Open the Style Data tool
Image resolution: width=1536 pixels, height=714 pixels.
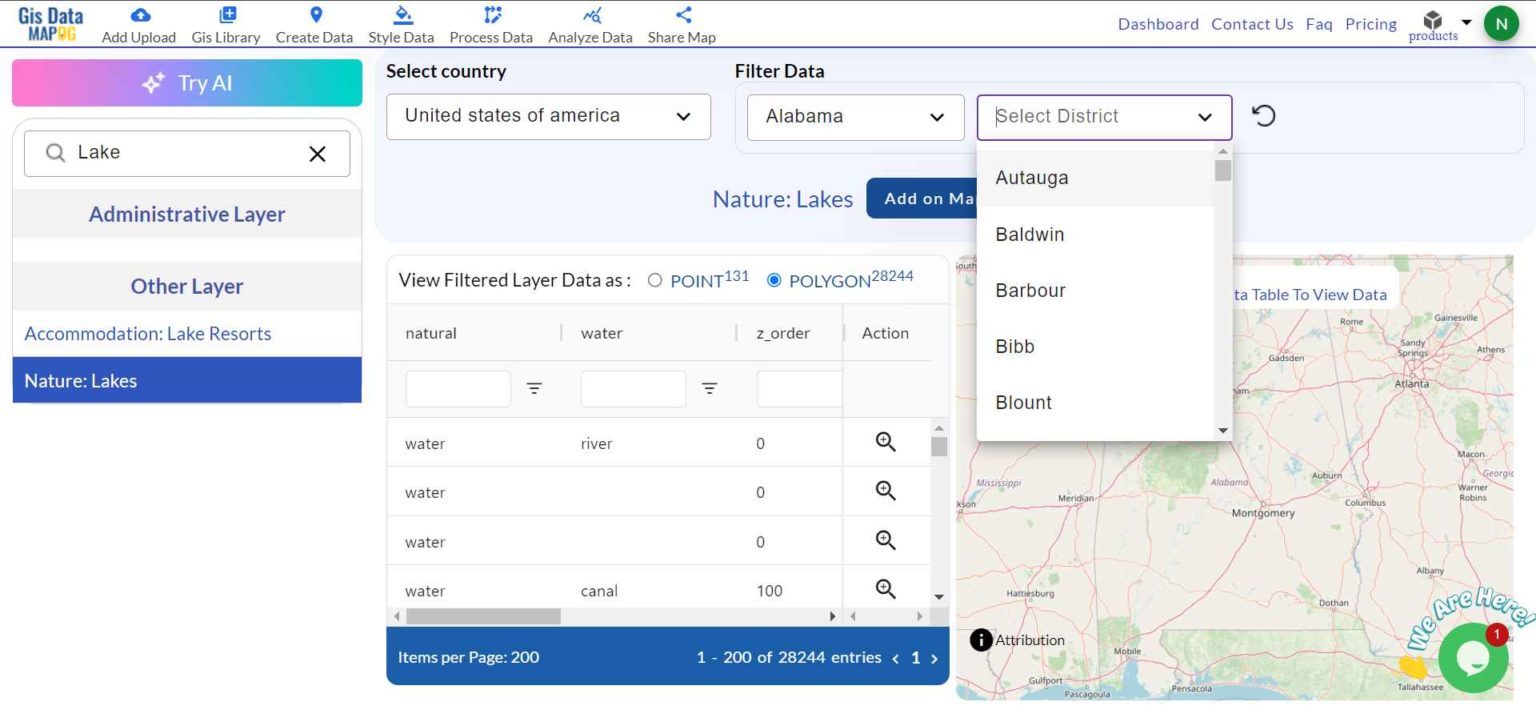coord(400,22)
